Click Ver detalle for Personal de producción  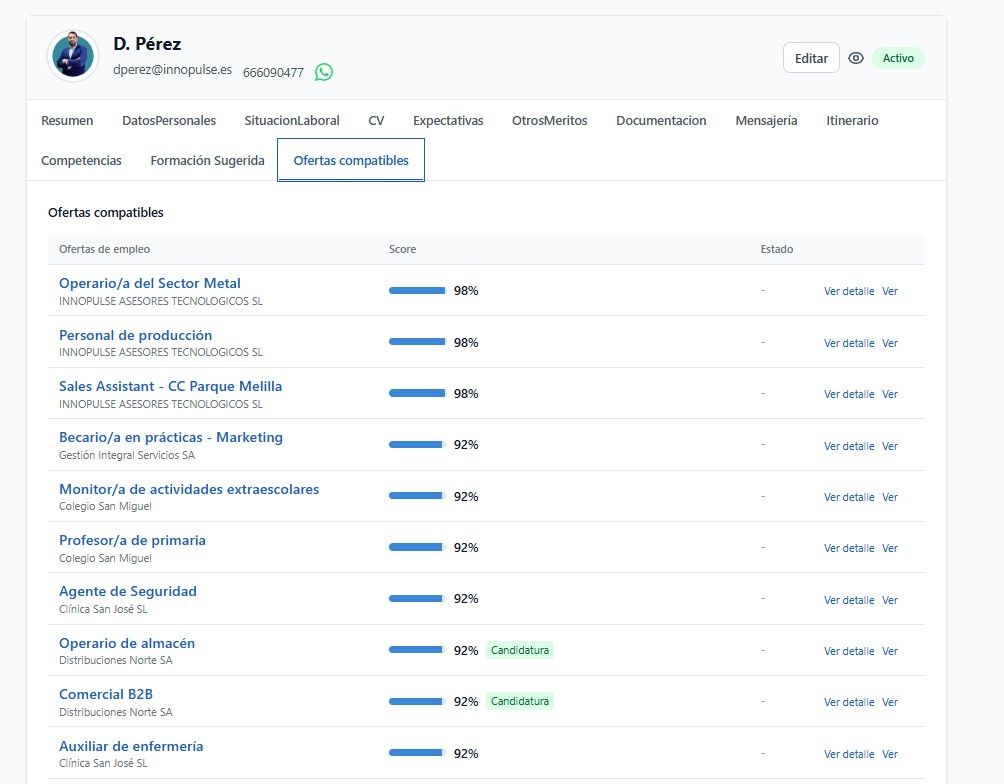[849, 343]
